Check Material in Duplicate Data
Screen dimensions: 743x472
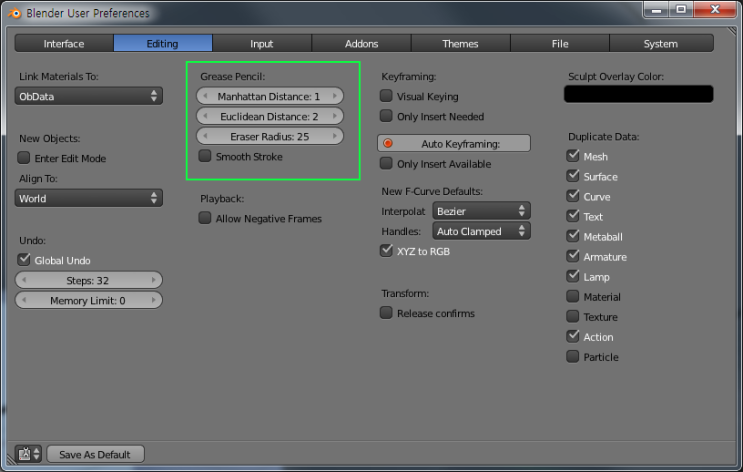tap(573, 297)
